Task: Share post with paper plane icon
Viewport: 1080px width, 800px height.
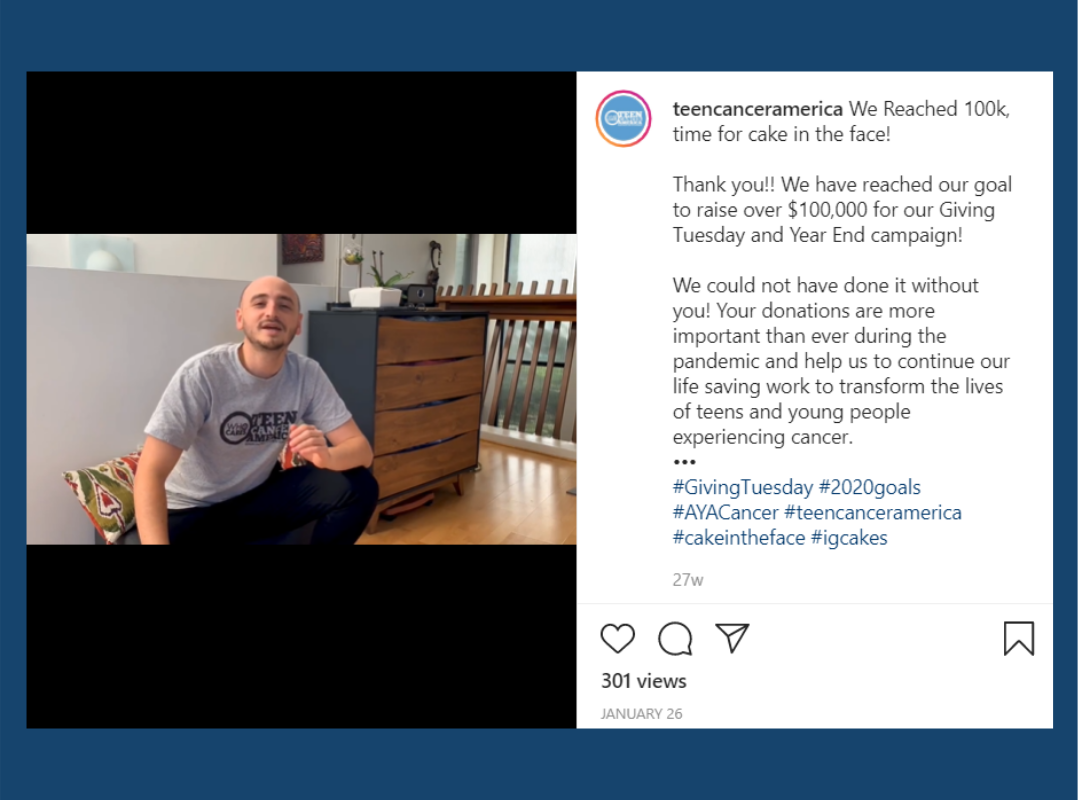Action: pos(731,638)
